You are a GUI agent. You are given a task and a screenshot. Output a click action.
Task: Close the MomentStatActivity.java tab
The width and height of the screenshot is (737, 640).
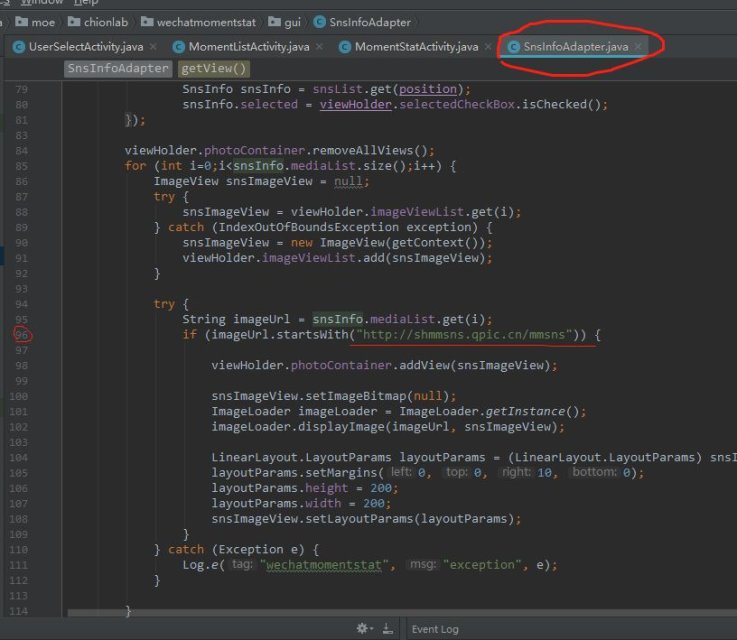pyautogui.click(x=488, y=47)
